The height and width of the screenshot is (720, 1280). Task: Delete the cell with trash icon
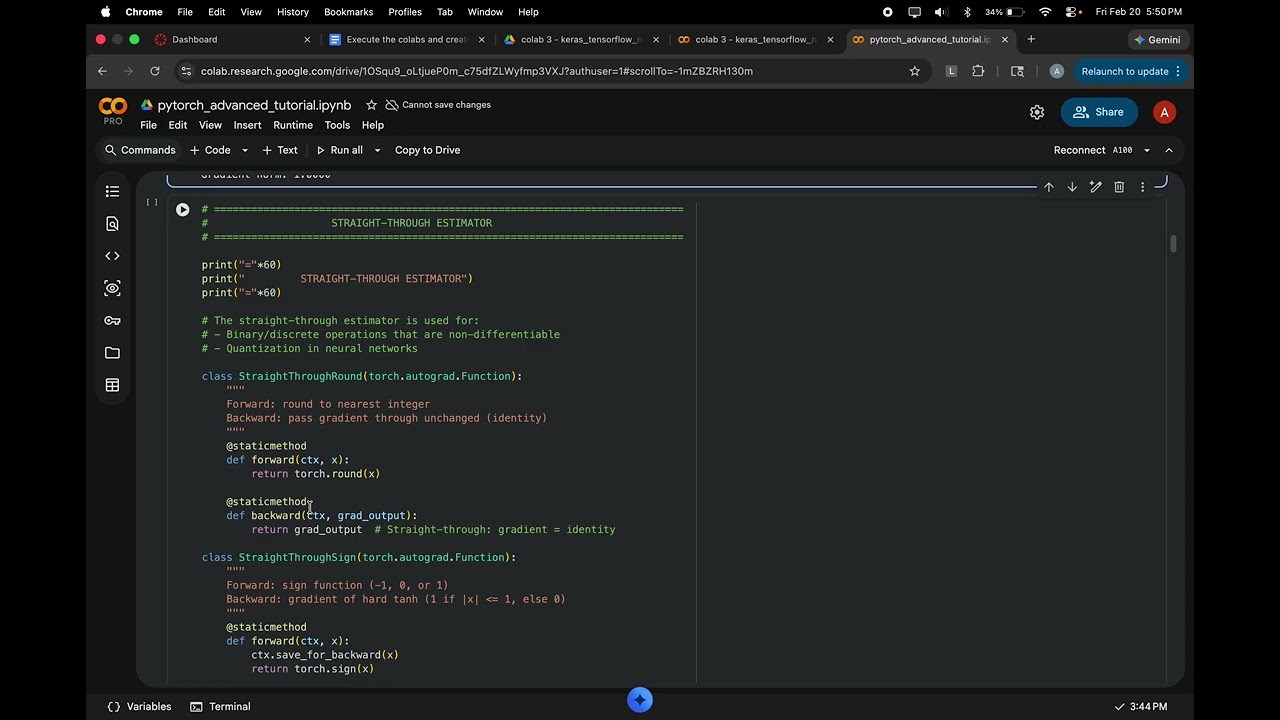1119,187
